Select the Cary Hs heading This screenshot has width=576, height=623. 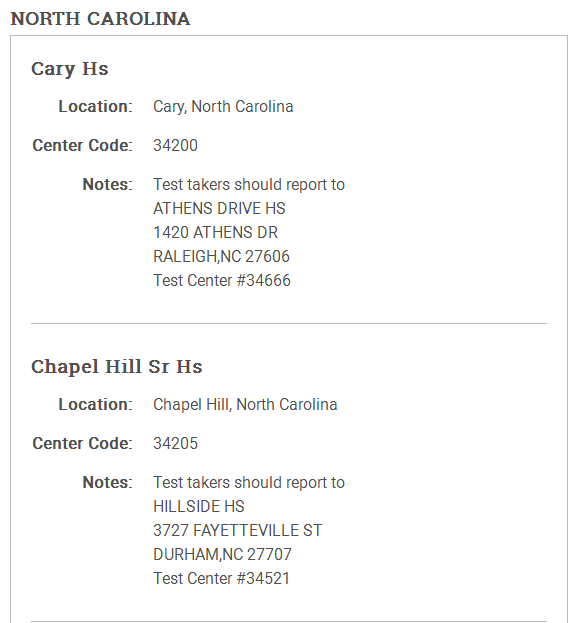[70, 69]
